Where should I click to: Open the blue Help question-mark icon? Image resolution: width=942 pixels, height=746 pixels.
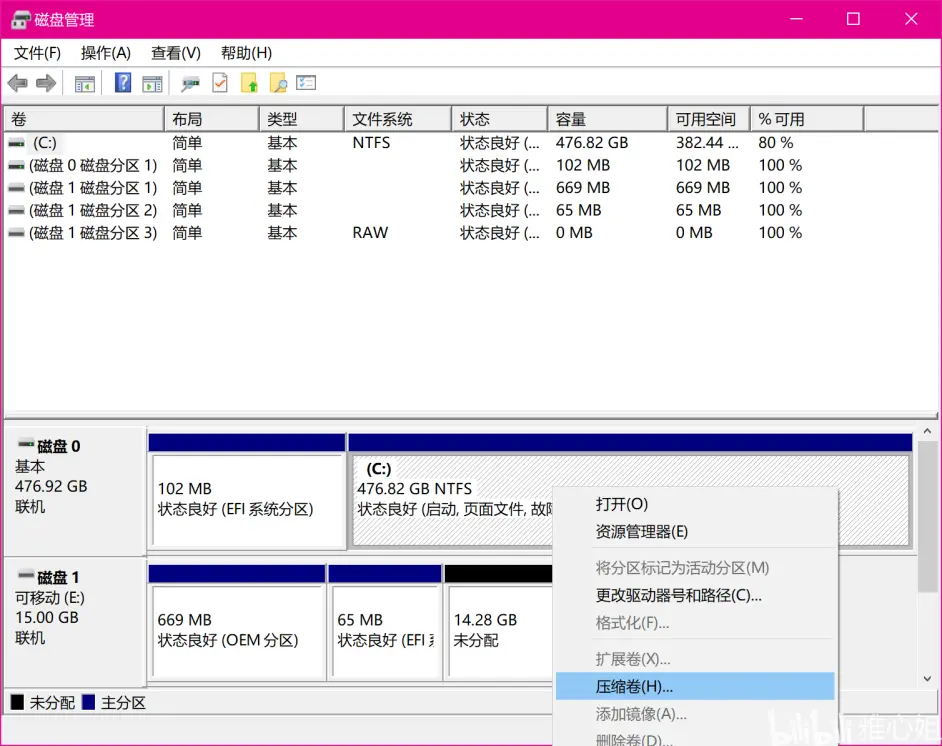(x=123, y=82)
